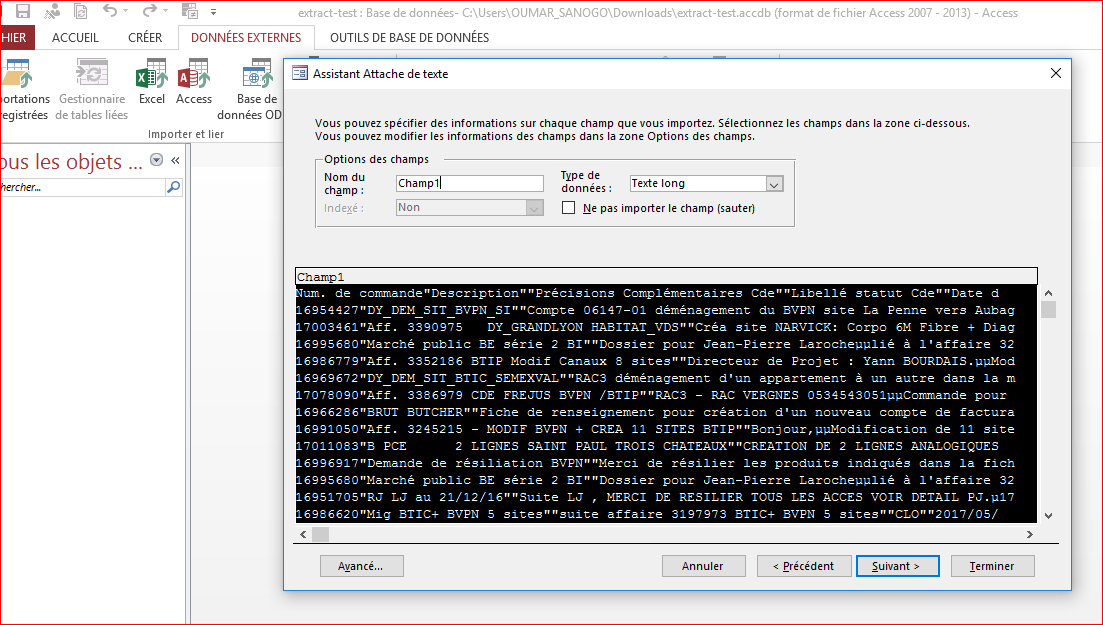
Task: Click the Nom du champ input field
Action: (470, 184)
